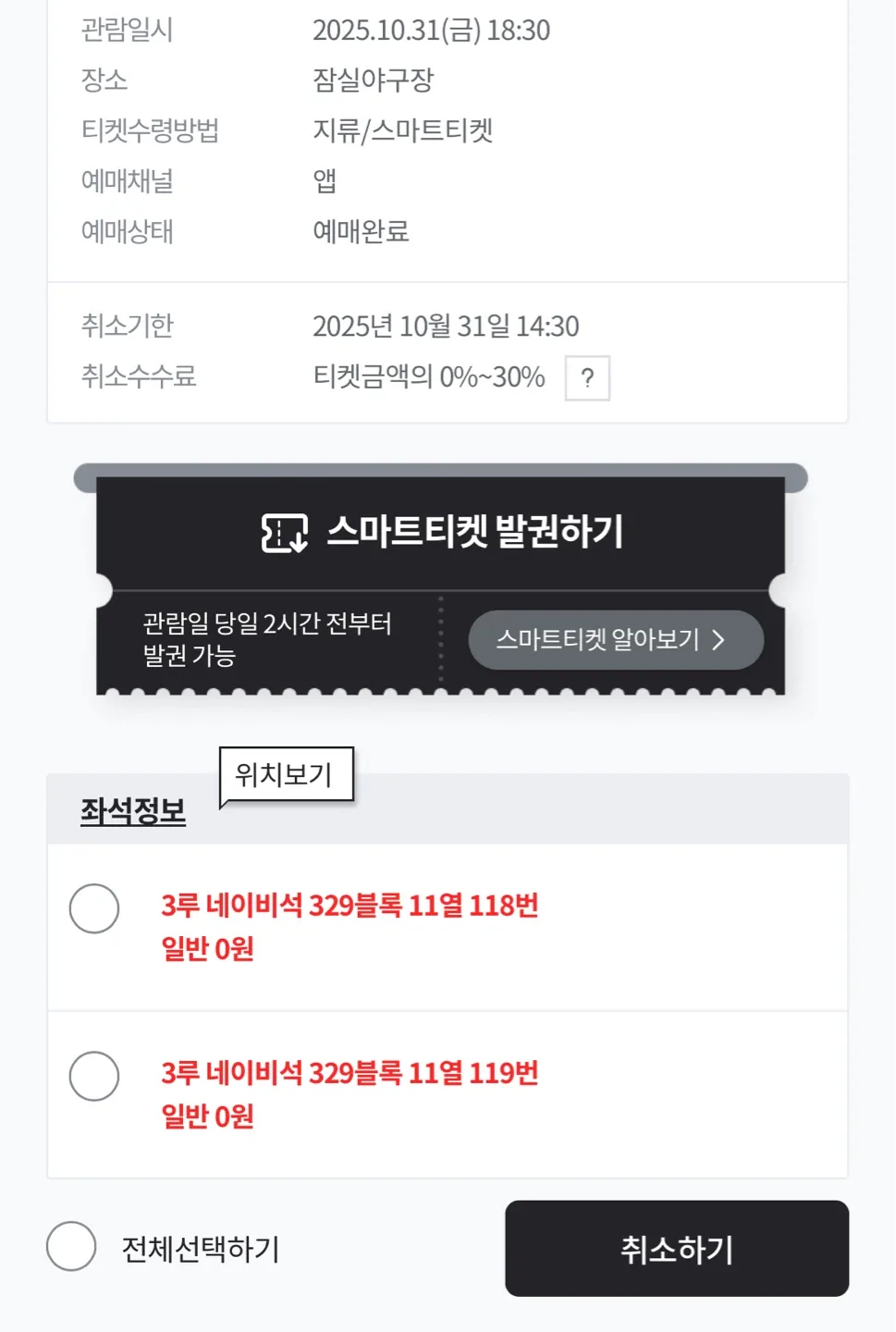The height and width of the screenshot is (1332, 896).
Task: Select seat 119번 radio button
Action: pyautogui.click(x=94, y=1076)
